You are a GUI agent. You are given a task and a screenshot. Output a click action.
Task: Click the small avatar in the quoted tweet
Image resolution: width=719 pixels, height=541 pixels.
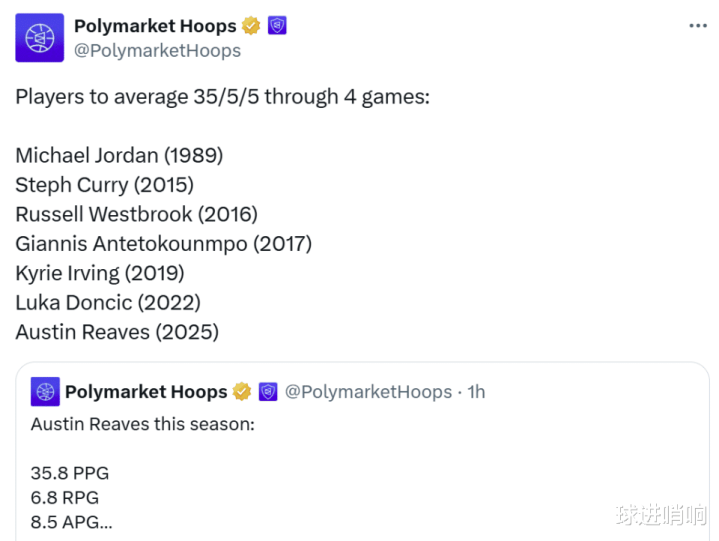(44, 391)
